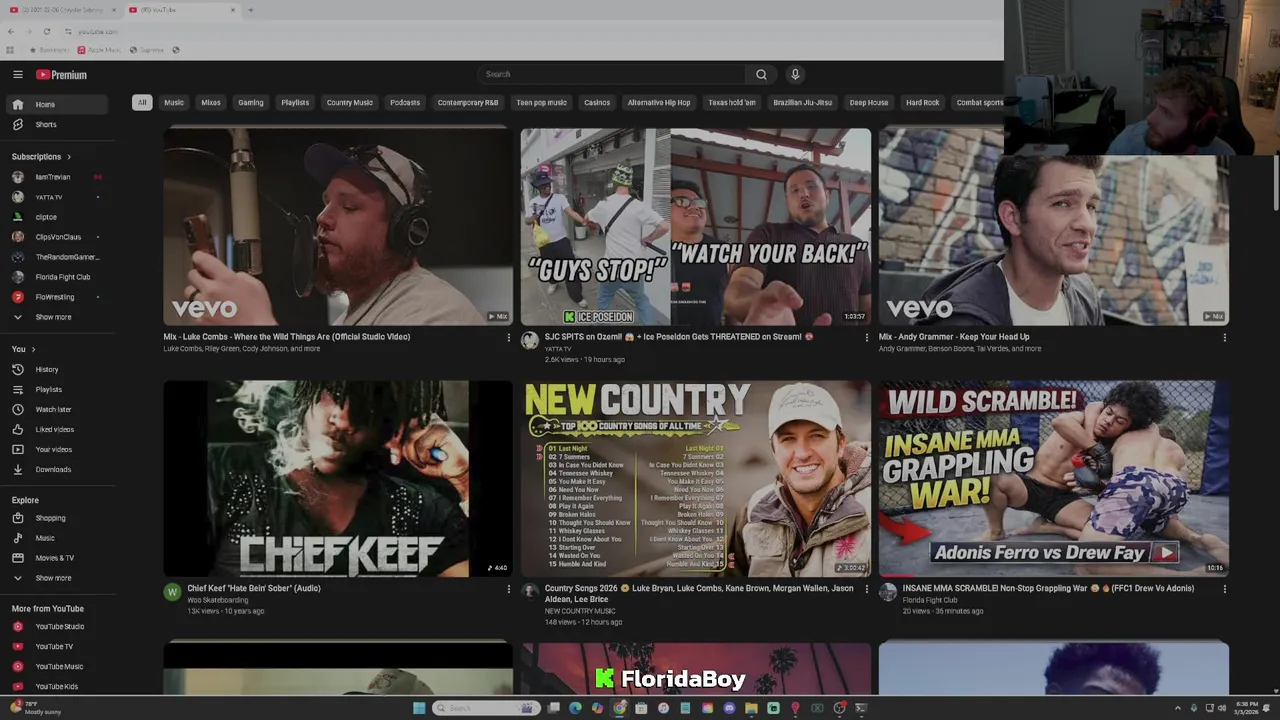The width and height of the screenshot is (1280, 720).
Task: Open Downloads page
Action: pos(59,469)
